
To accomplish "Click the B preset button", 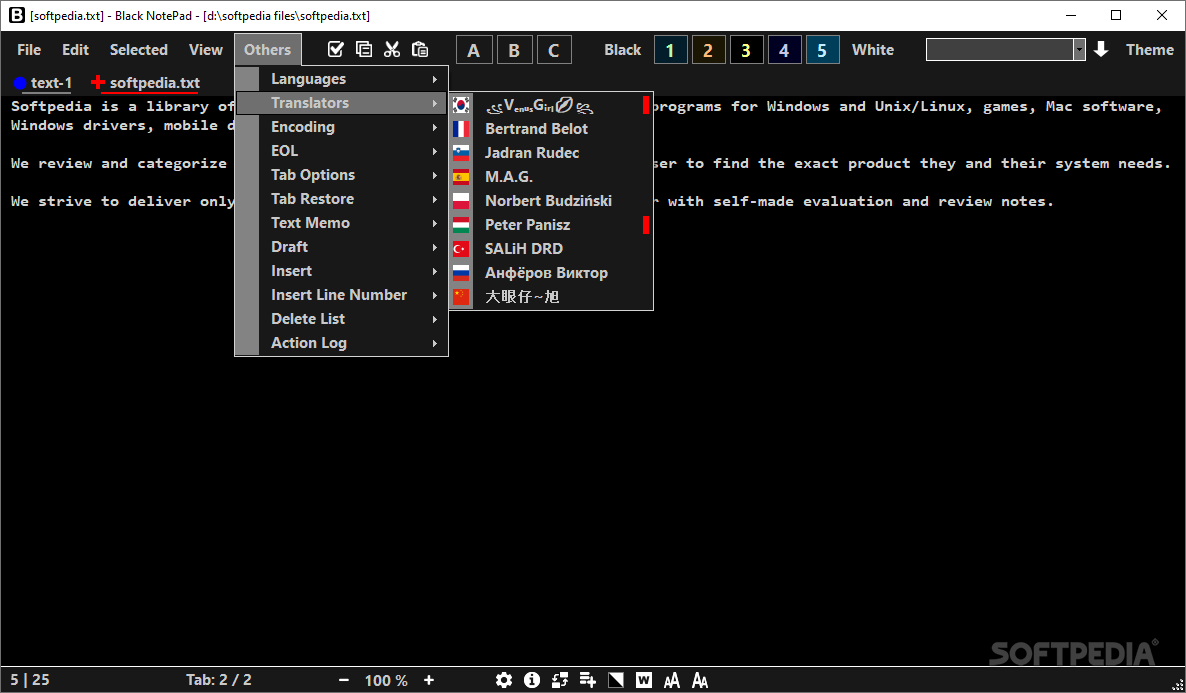I will [x=514, y=50].
